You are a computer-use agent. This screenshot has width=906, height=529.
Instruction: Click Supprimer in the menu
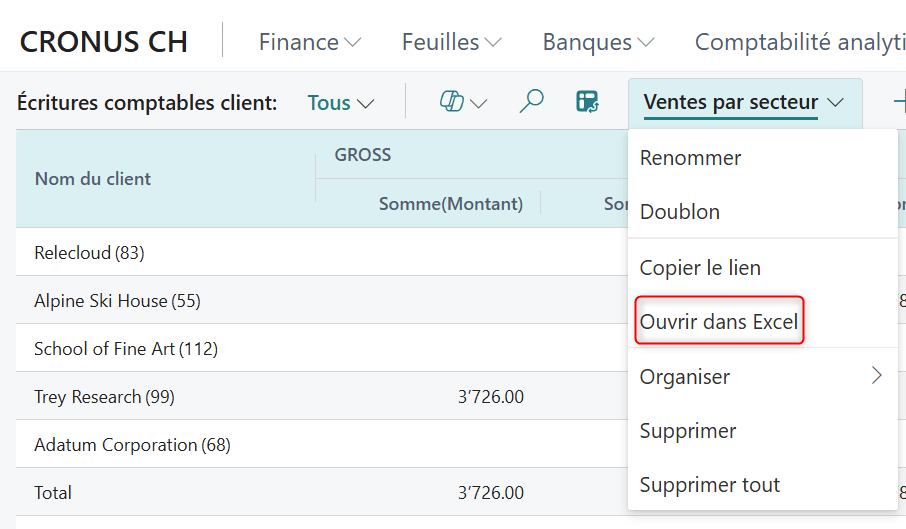pos(688,431)
